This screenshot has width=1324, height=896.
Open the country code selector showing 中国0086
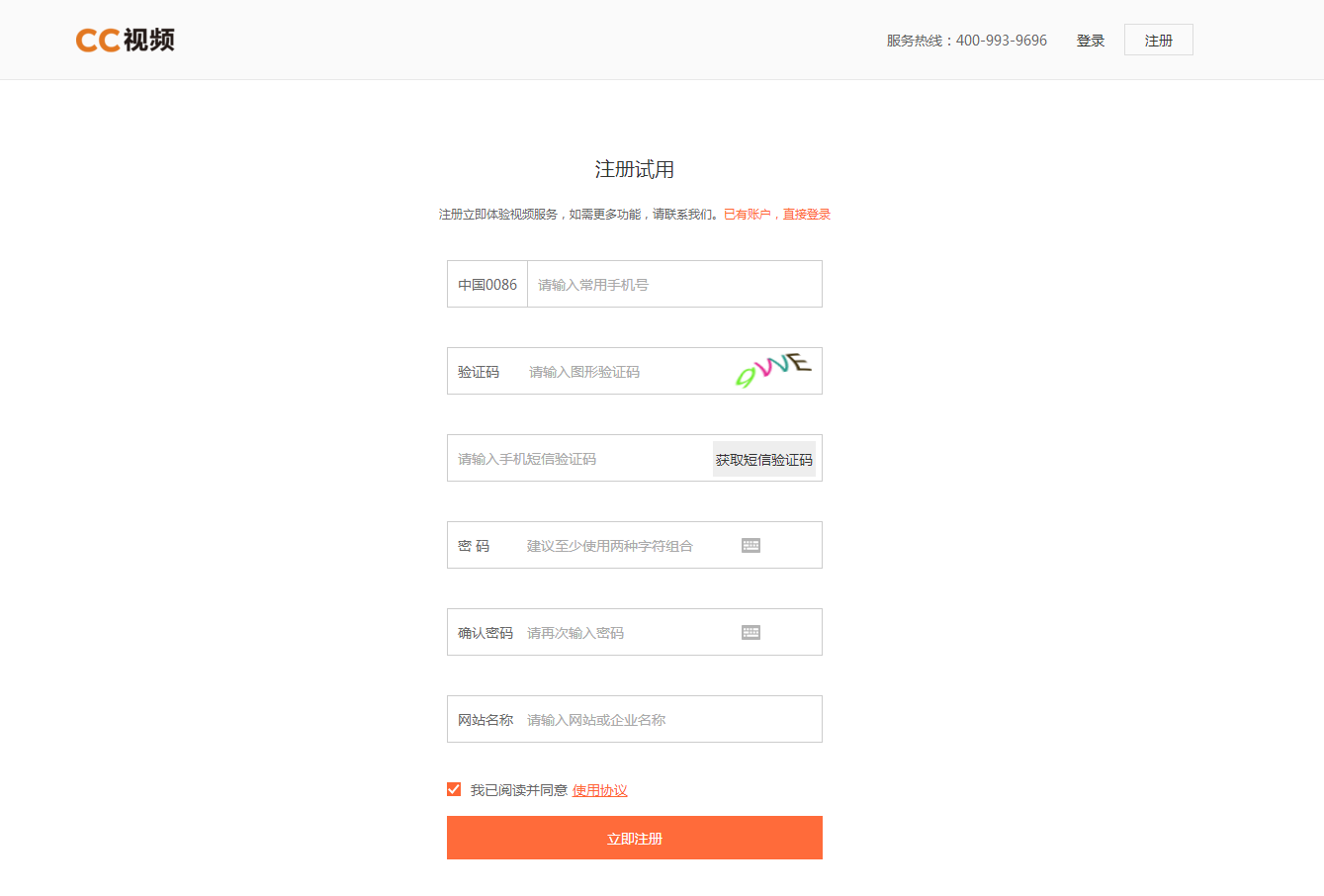click(486, 284)
